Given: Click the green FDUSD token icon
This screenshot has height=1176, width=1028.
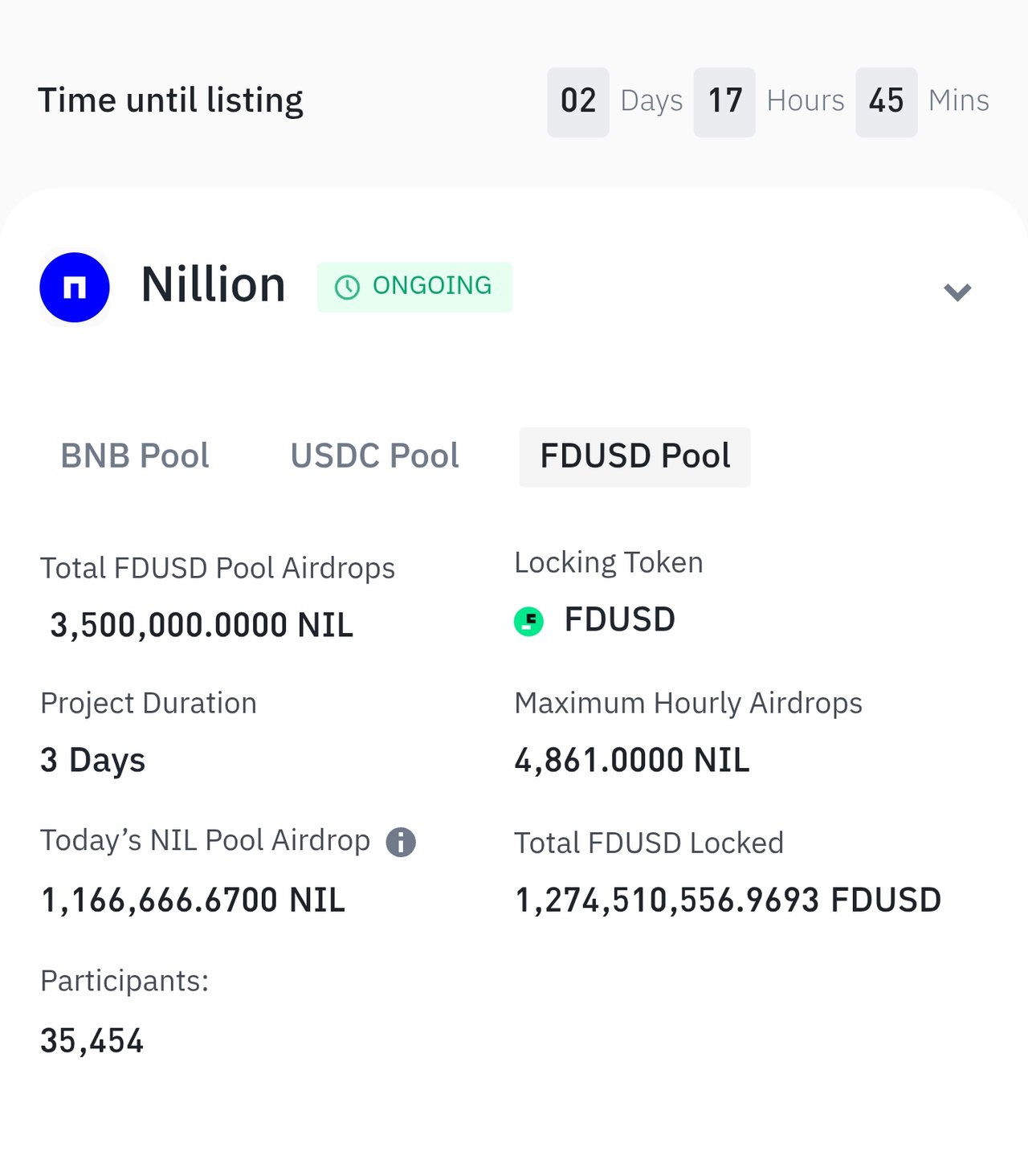Looking at the screenshot, I should [x=528, y=621].
